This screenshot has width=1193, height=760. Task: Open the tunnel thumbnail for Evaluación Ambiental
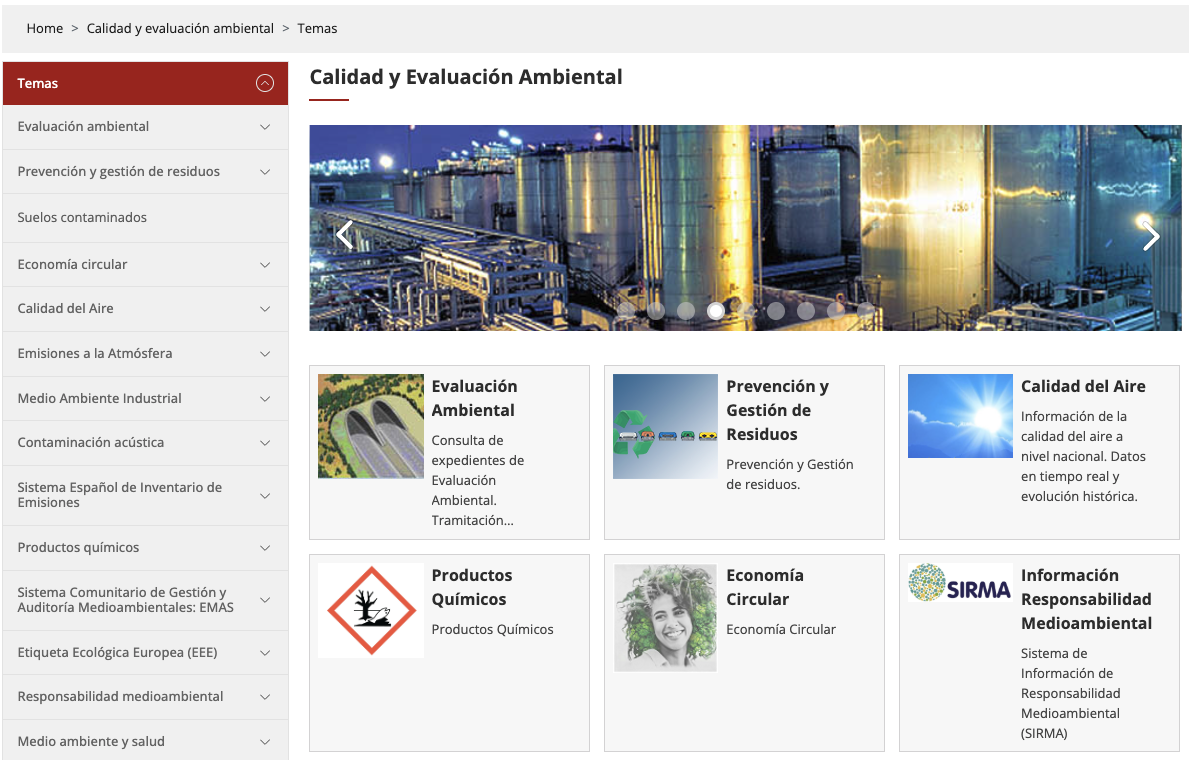[371, 426]
